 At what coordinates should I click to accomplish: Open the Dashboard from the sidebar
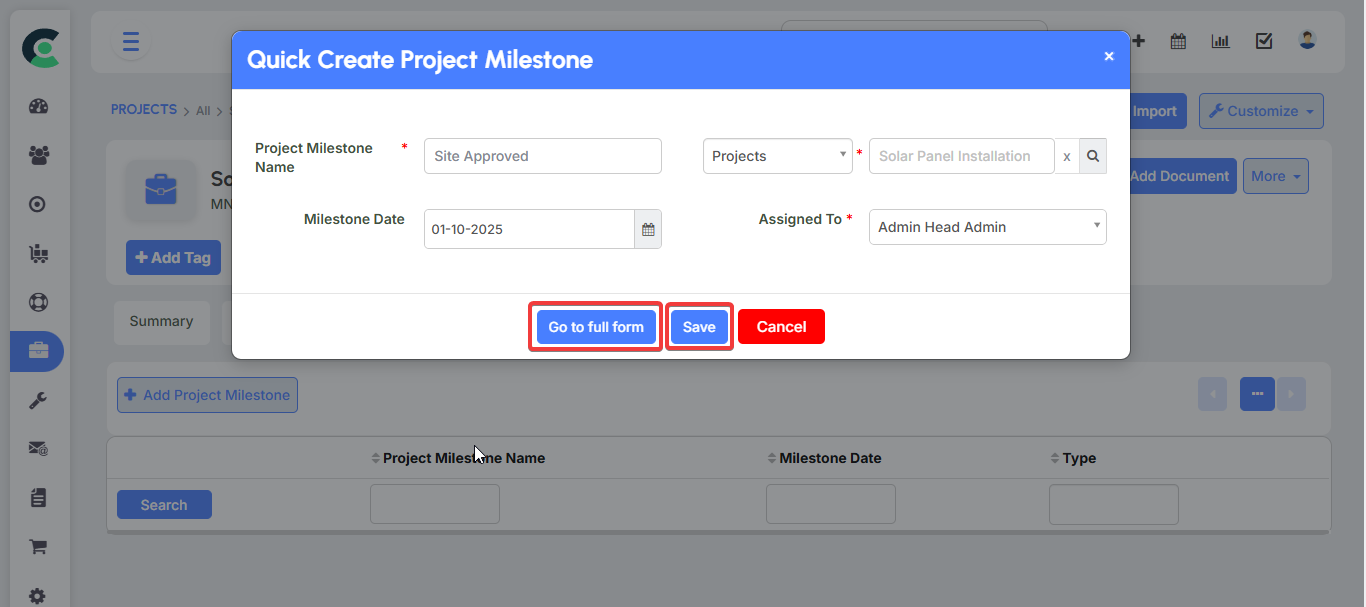tap(37, 106)
